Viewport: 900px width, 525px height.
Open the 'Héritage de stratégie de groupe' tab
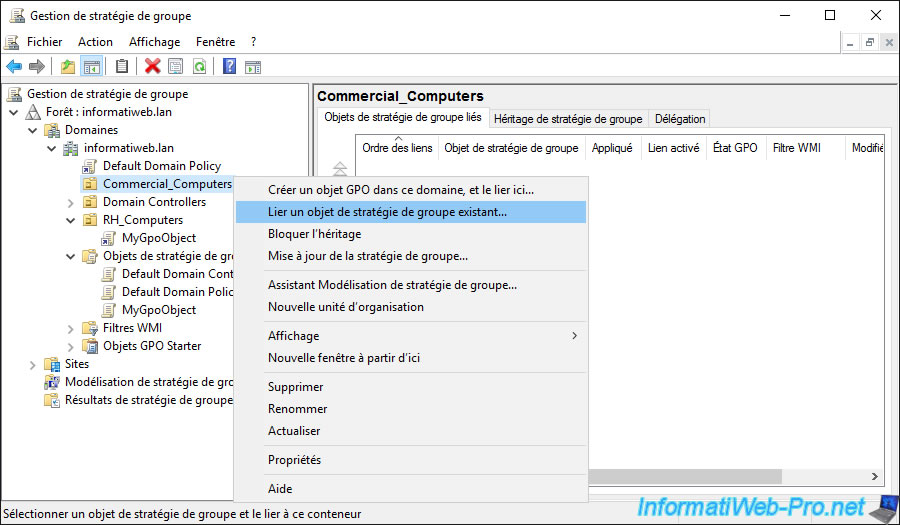coord(567,119)
